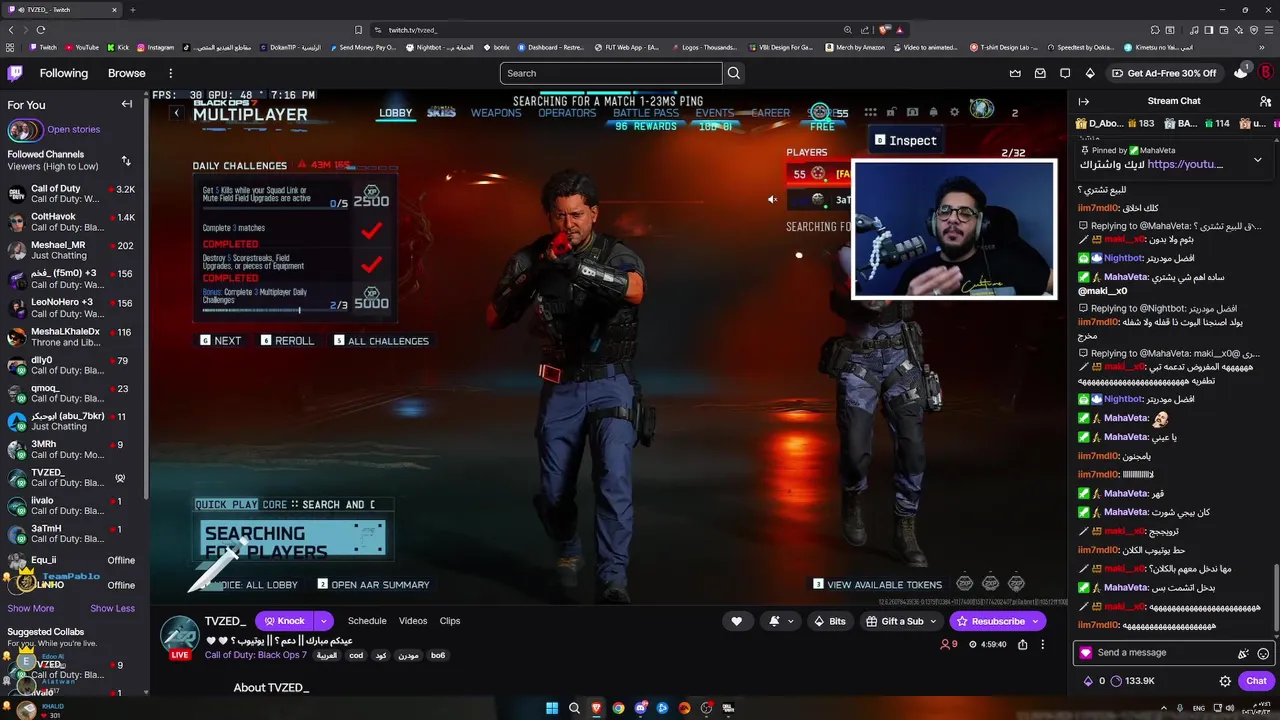
Task: Open Meshael_MR channel in sidebar
Action: coord(74,251)
